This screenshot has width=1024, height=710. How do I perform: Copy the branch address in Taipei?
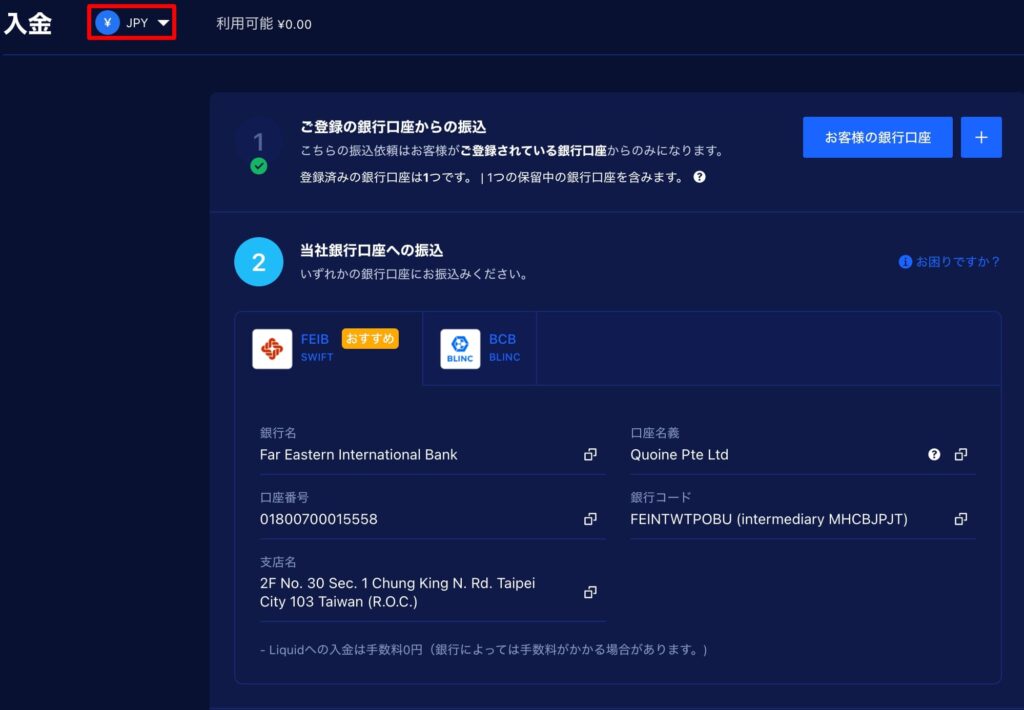[x=590, y=592]
